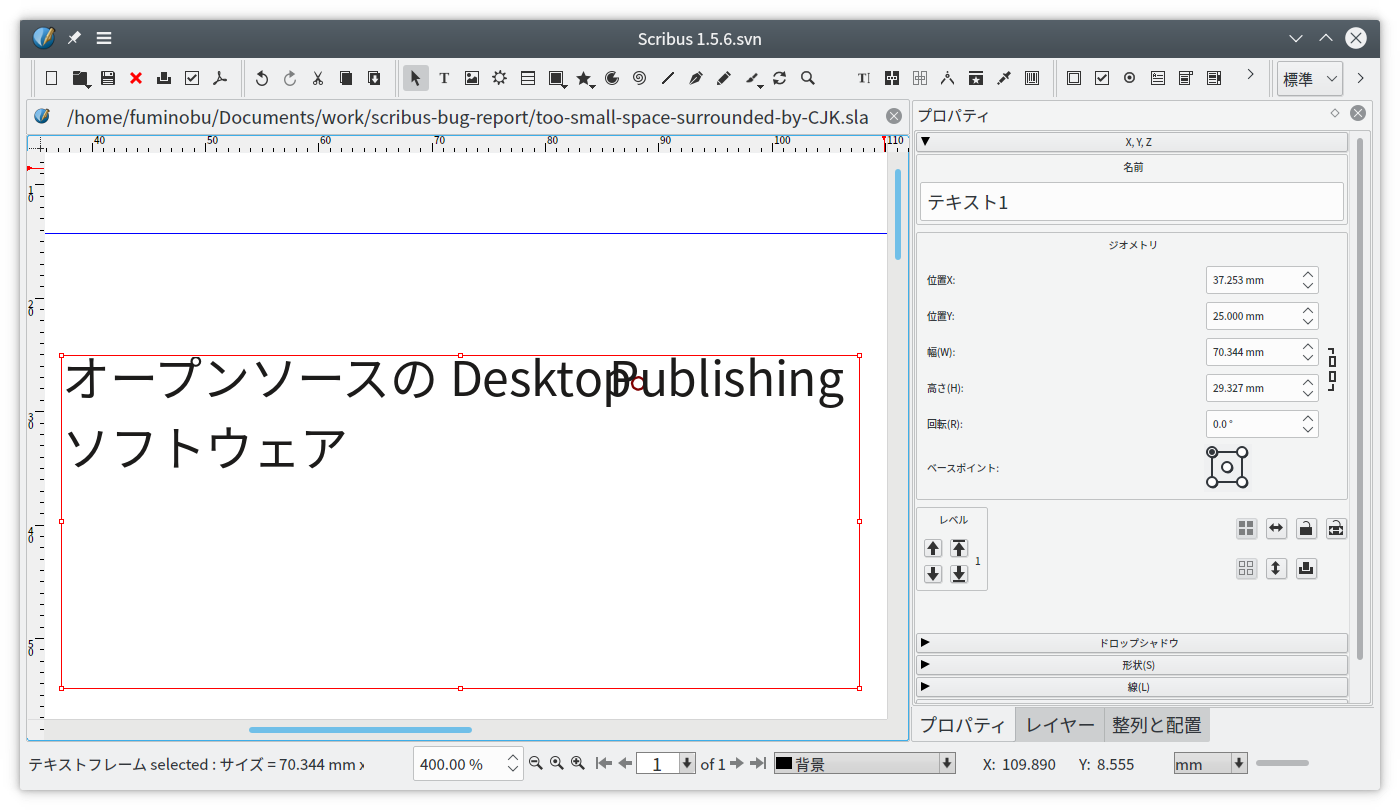
Task: Expand the ドロップシャドウ section
Action: 1131,643
